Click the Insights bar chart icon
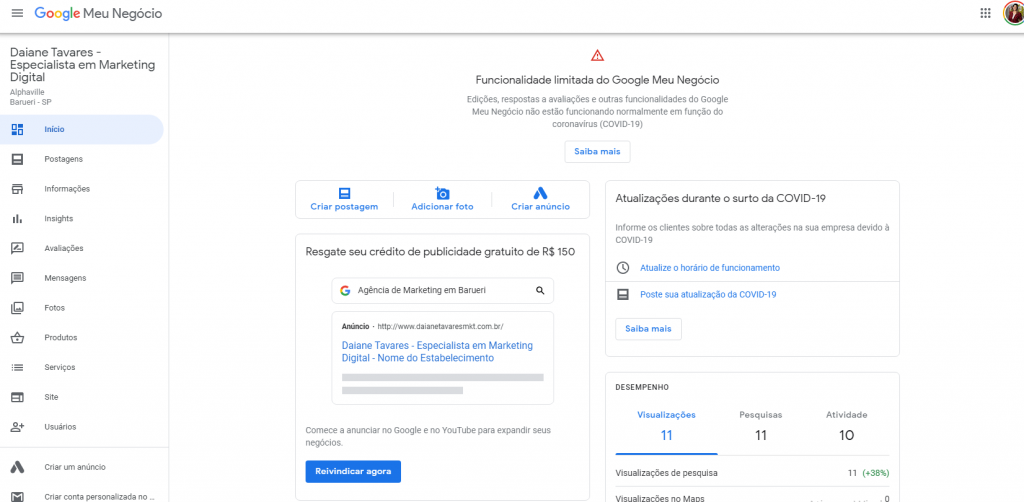1024x502 pixels. tap(18, 219)
